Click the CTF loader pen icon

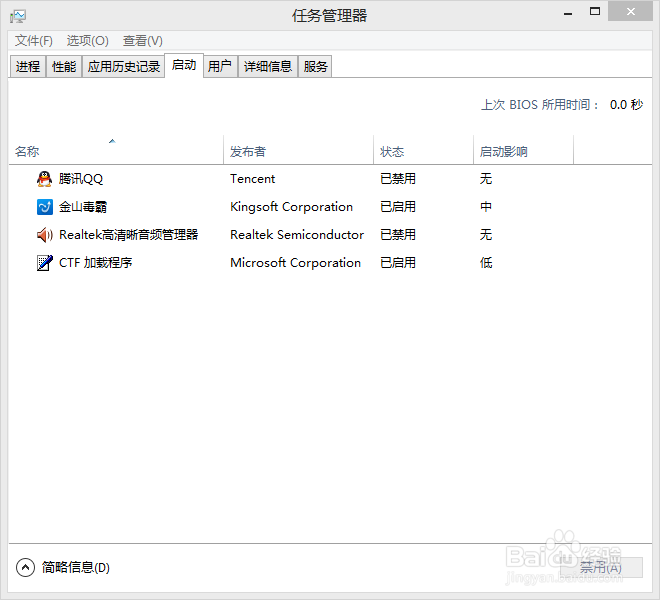tap(45, 263)
